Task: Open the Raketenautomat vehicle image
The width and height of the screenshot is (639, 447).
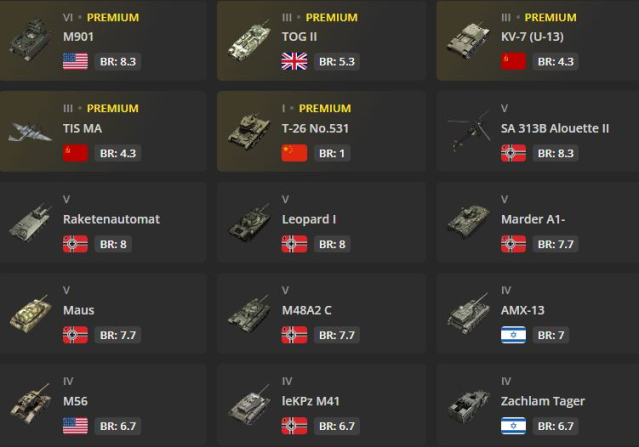Action: tap(30, 222)
